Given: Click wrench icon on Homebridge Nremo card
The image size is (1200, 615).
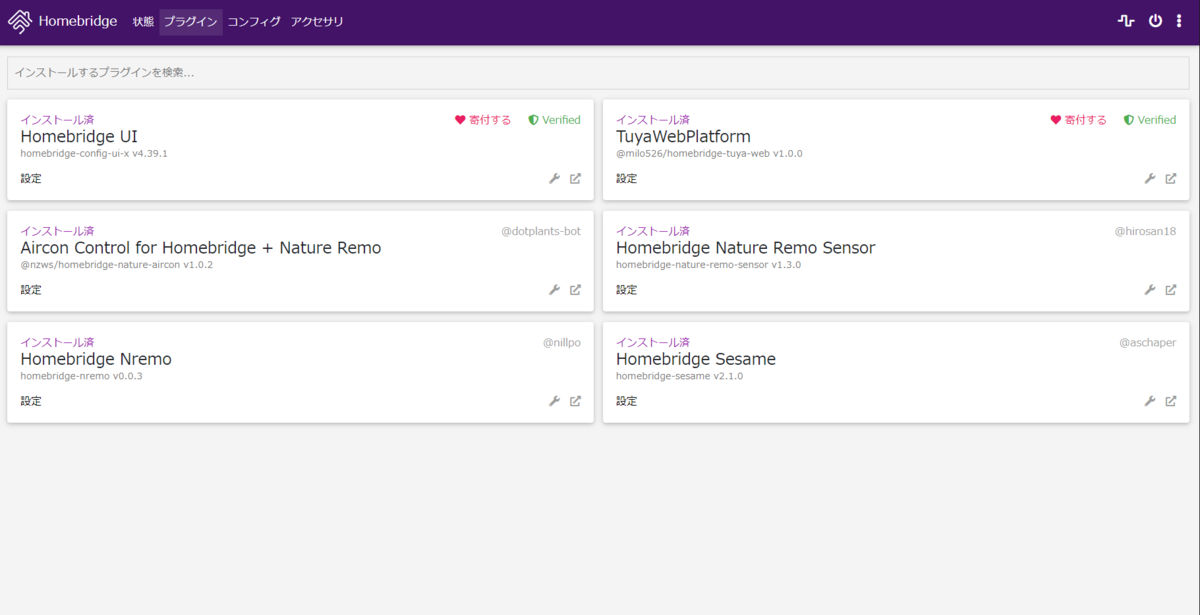Looking at the screenshot, I should click(554, 401).
